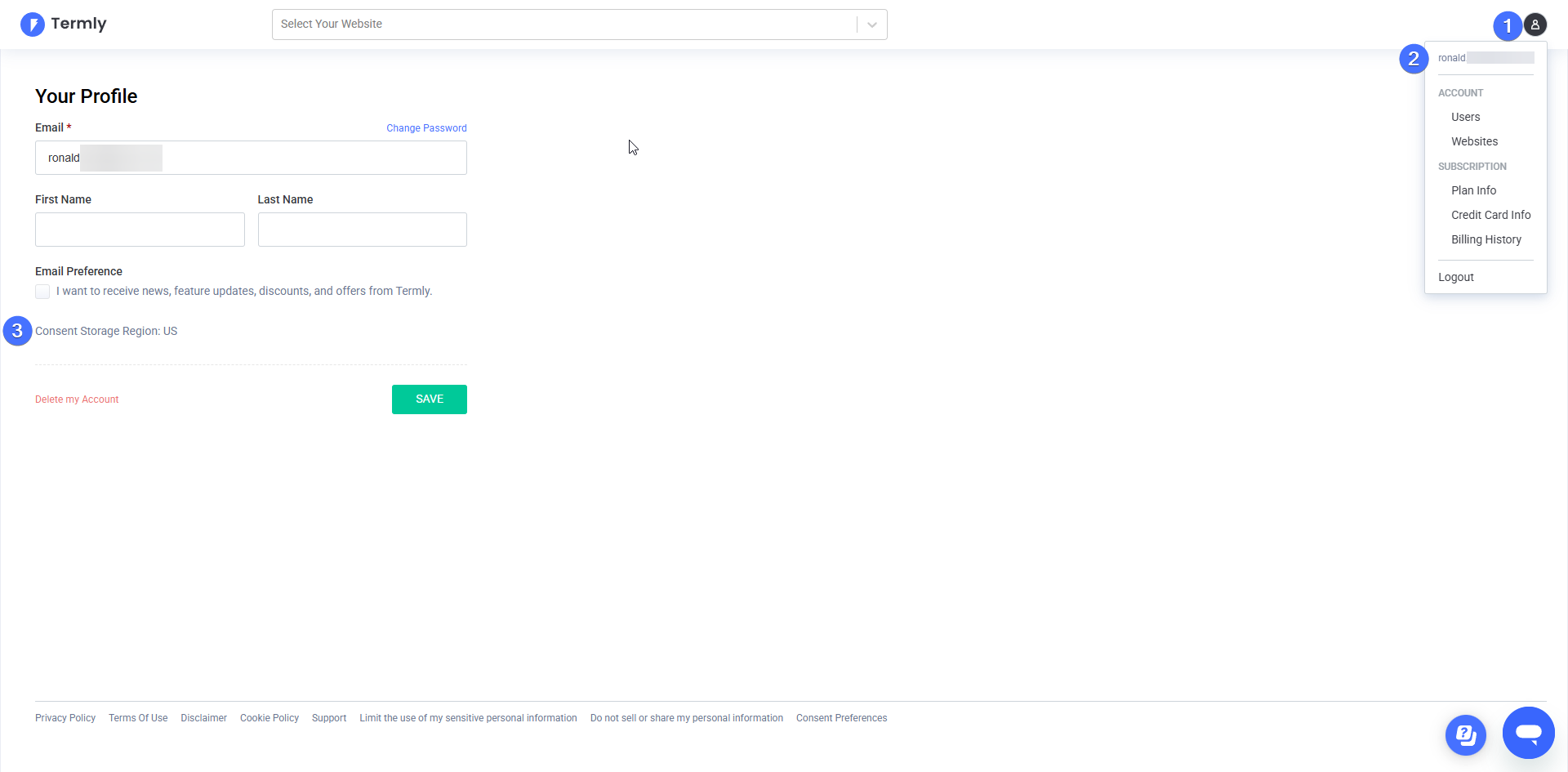
Task: Click the Your Profile heading
Action: click(x=86, y=96)
